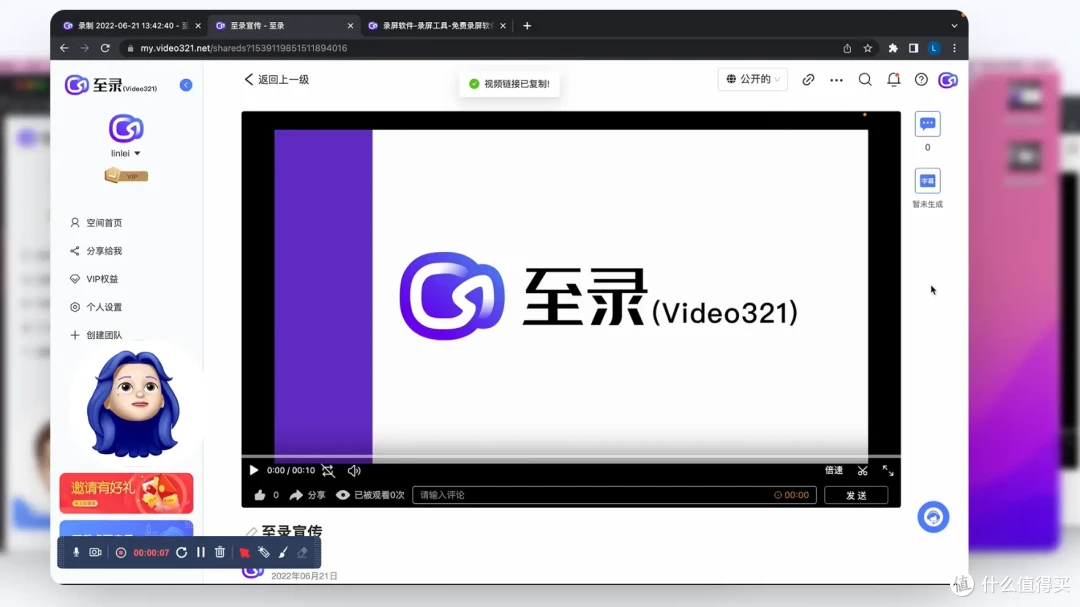The width and height of the screenshot is (1080, 607).
Task: Select the eraser tool in recording toolbar
Action: pos(302,553)
